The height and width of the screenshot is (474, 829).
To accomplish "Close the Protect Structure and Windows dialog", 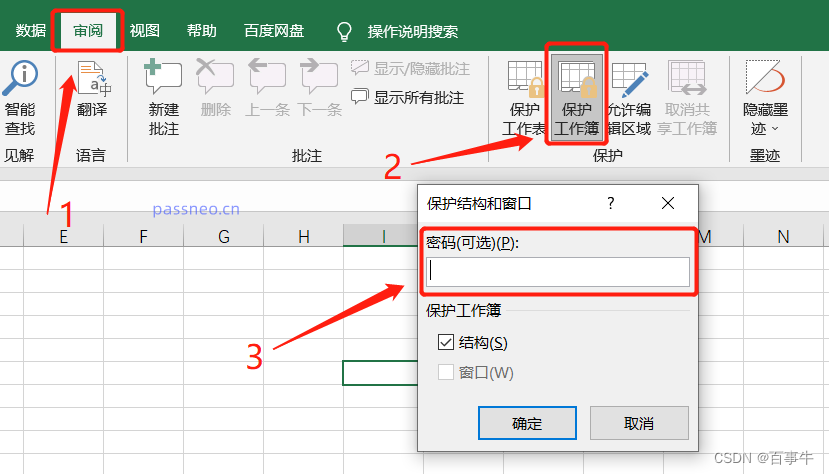I will tap(668, 203).
